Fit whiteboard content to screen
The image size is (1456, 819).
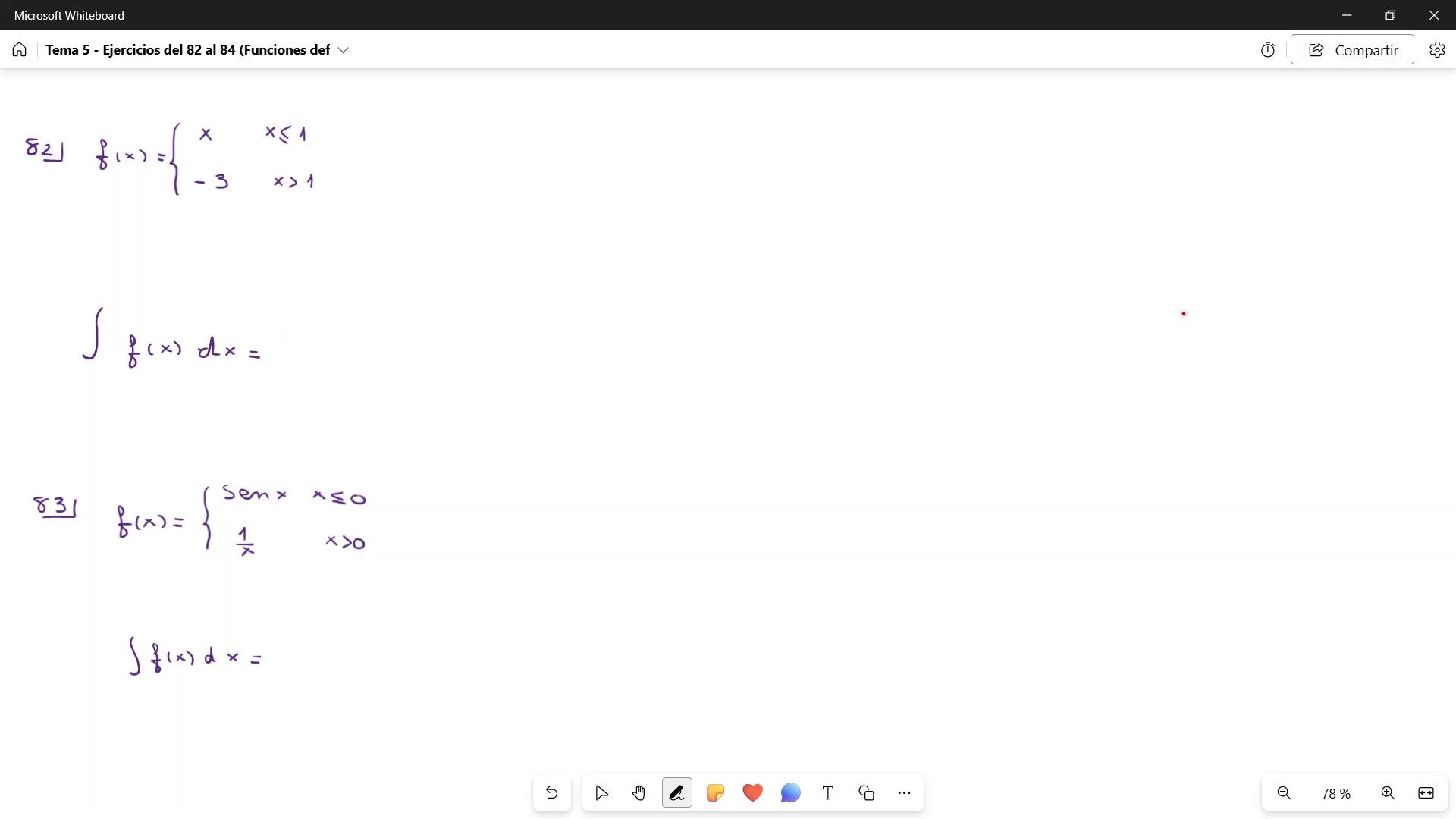click(x=1426, y=793)
